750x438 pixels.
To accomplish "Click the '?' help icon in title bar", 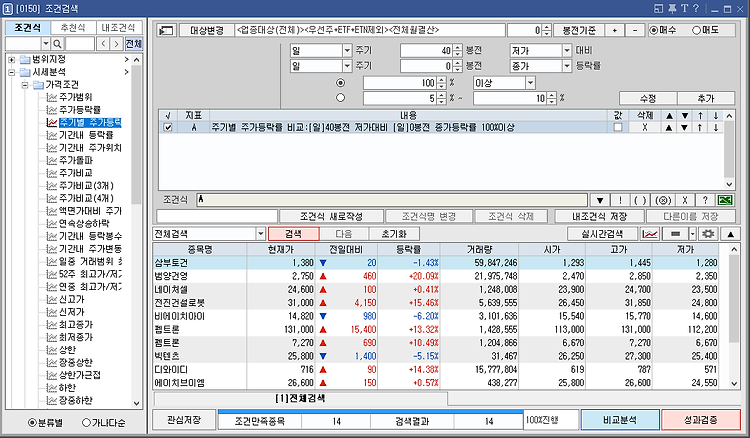I will [696, 9].
